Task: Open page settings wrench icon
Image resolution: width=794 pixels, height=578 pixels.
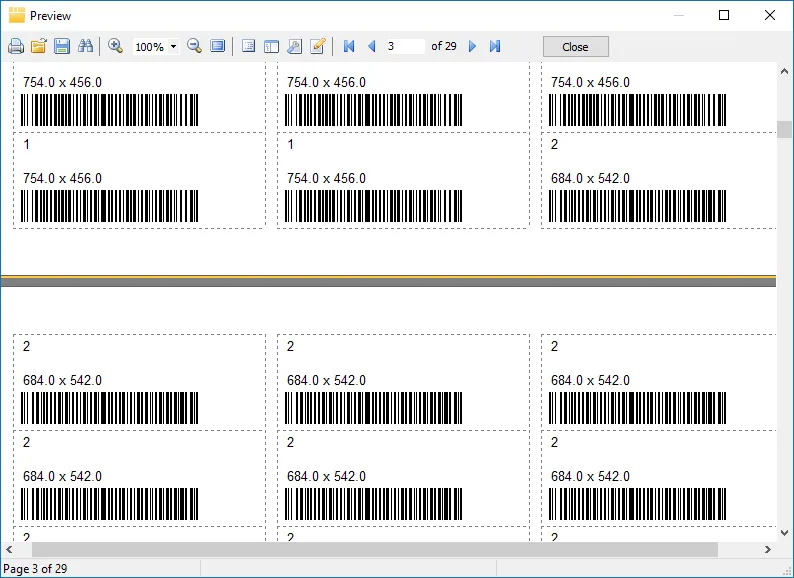Action: click(294, 46)
